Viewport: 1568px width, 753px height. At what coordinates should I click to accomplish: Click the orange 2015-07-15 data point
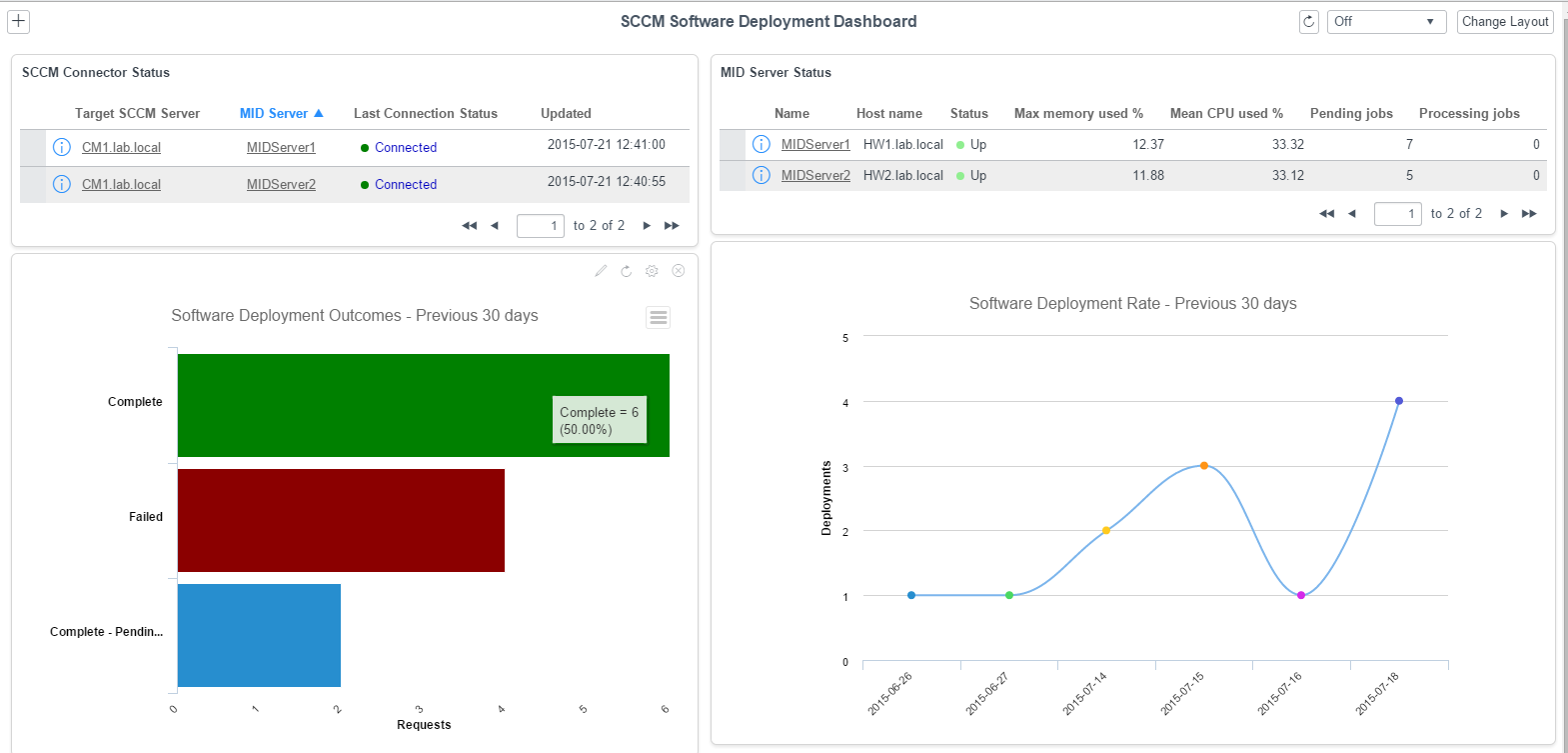(x=1204, y=465)
